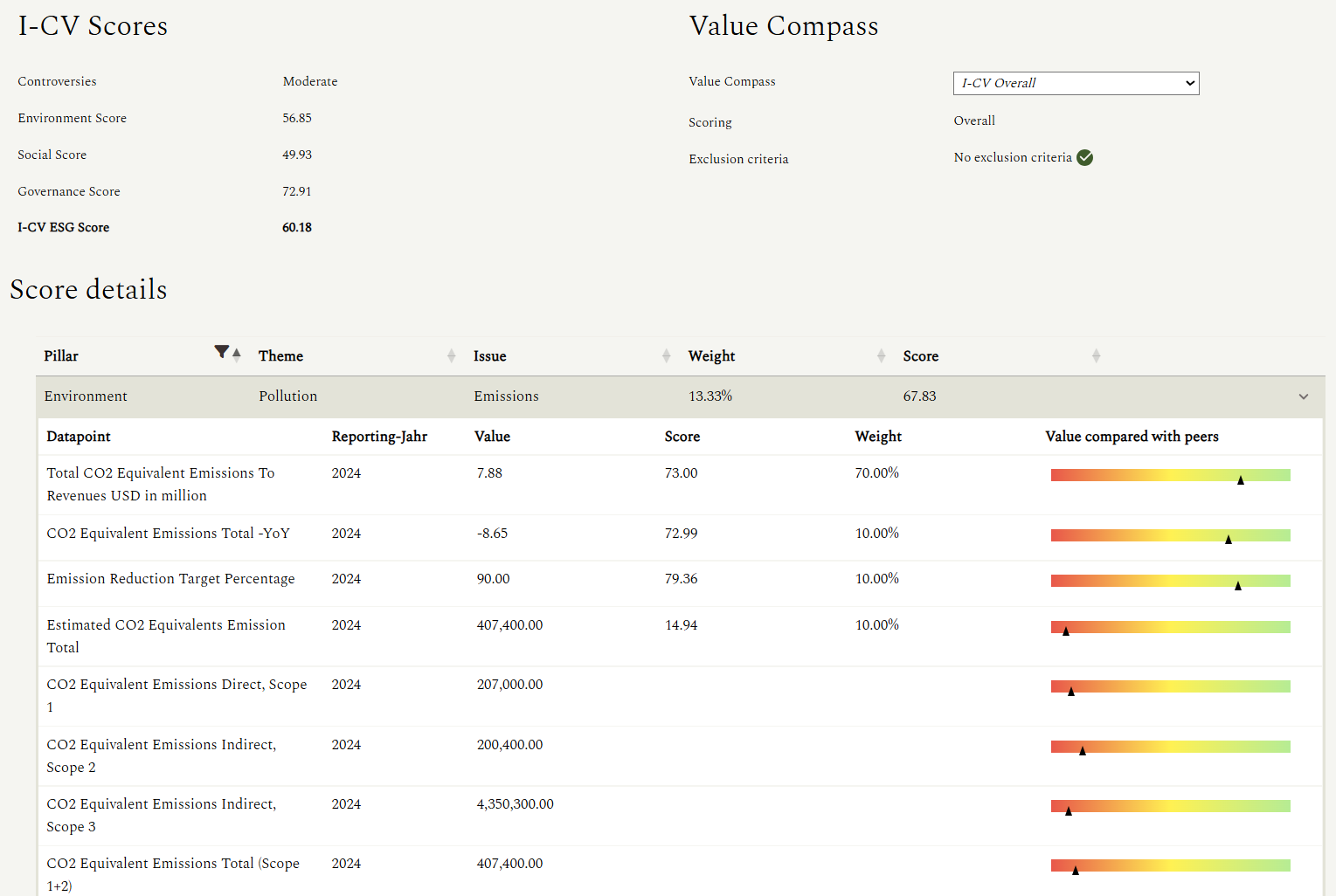The height and width of the screenshot is (896, 1336).
Task: Click the filter icon in Pillar column
Action: (222, 352)
